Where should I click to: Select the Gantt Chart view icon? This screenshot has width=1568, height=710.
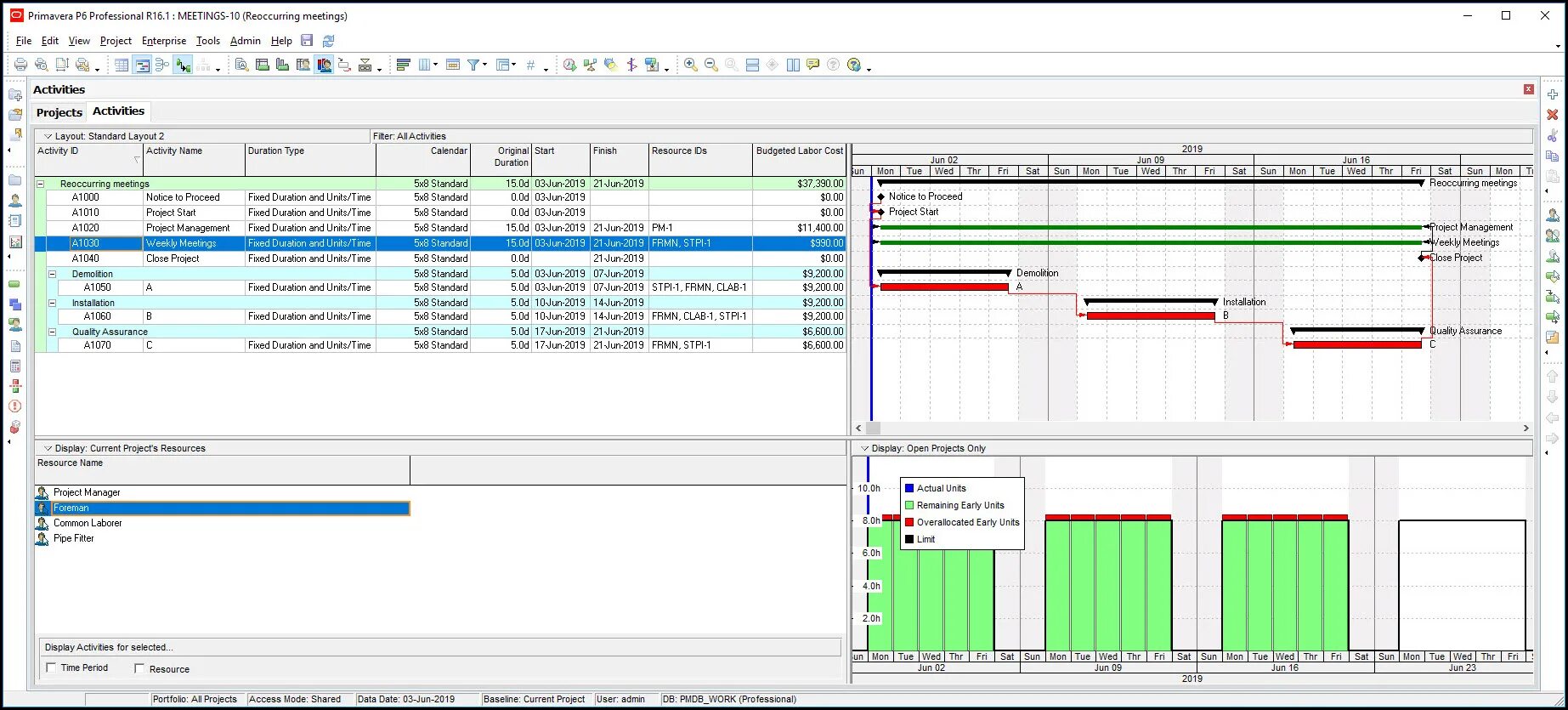coord(142,65)
